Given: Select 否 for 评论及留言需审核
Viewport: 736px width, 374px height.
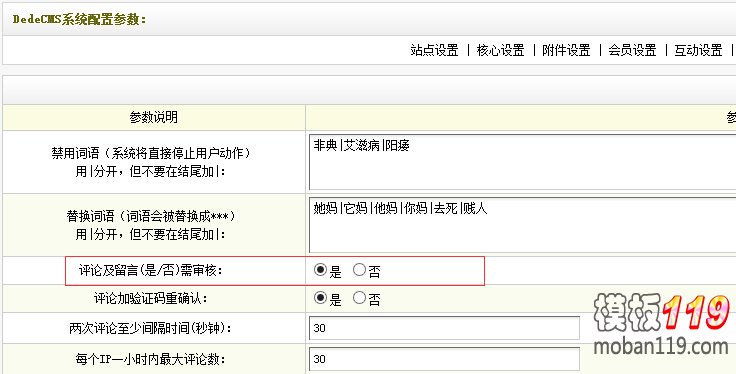Looking at the screenshot, I should [359, 270].
